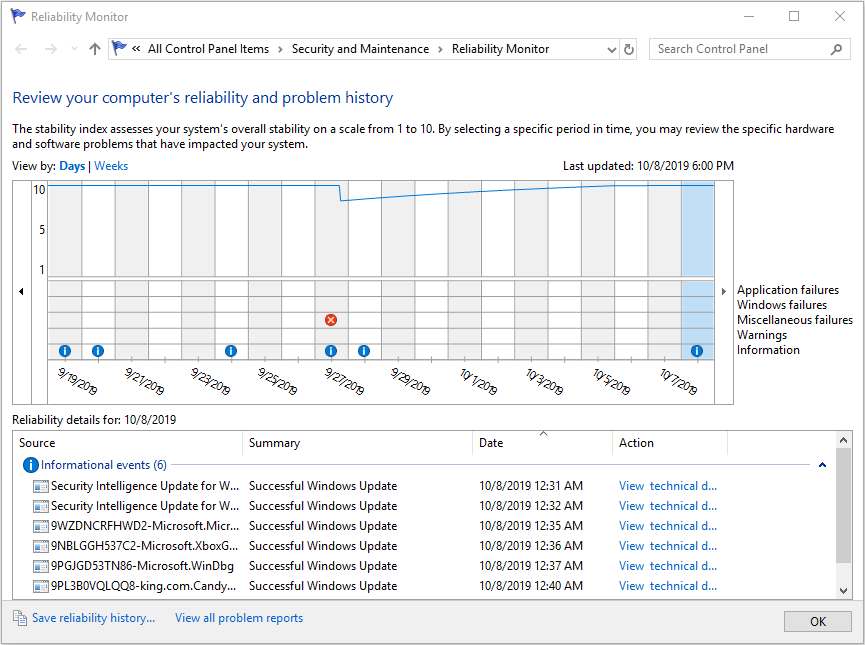Select the information icon on 9/24/2019
The width and height of the screenshot is (865, 645).
(x=231, y=351)
